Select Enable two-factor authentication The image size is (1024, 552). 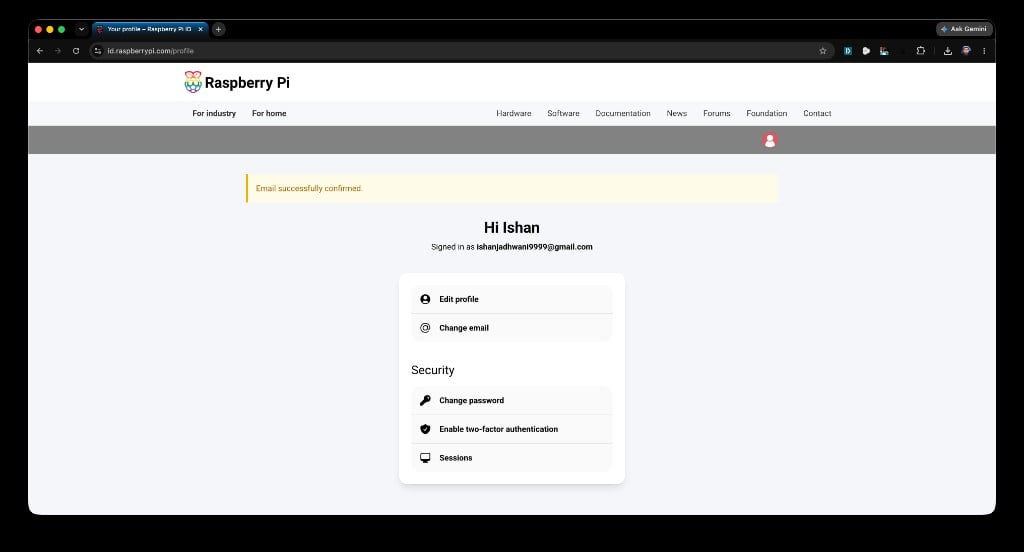[512, 429]
